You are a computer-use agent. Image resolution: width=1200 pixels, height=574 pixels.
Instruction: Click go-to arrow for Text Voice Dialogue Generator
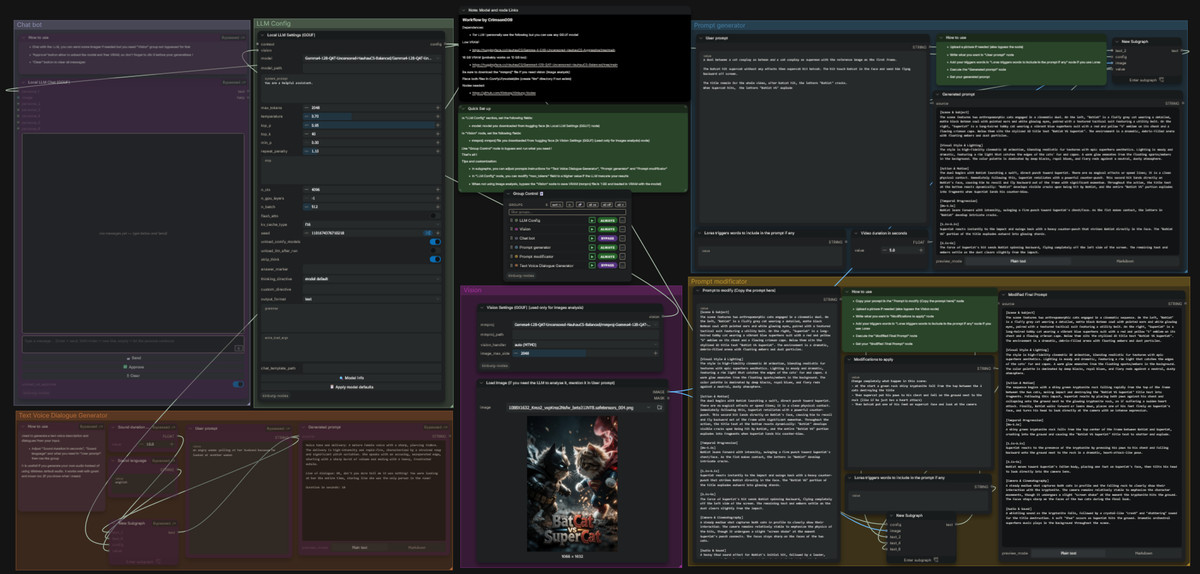tap(592, 265)
